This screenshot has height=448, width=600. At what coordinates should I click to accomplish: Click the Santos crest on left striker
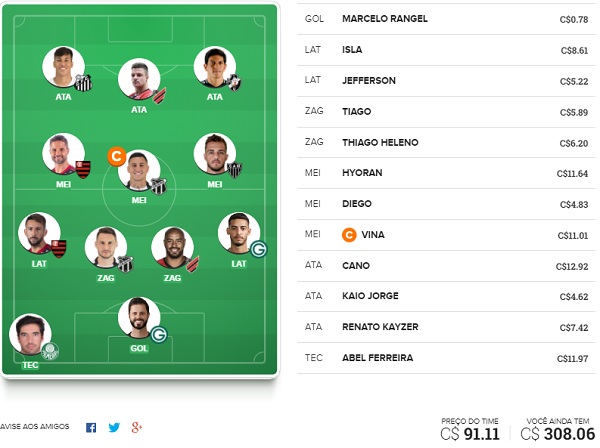point(83,83)
